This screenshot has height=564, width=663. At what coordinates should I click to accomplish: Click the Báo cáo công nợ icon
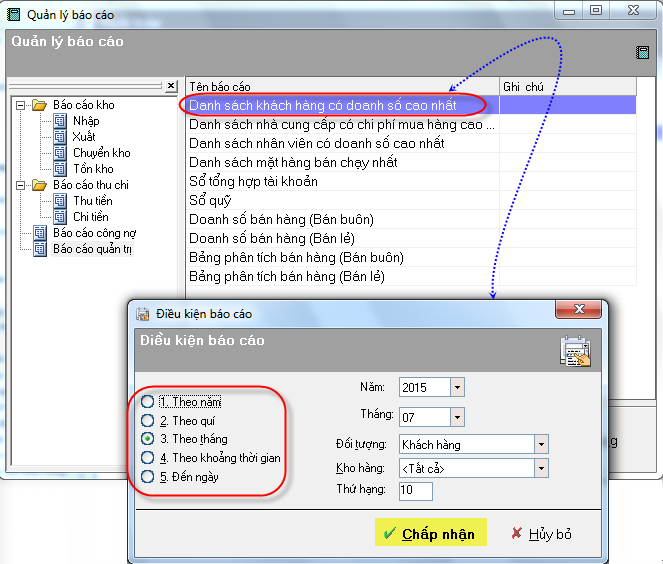coord(40,233)
